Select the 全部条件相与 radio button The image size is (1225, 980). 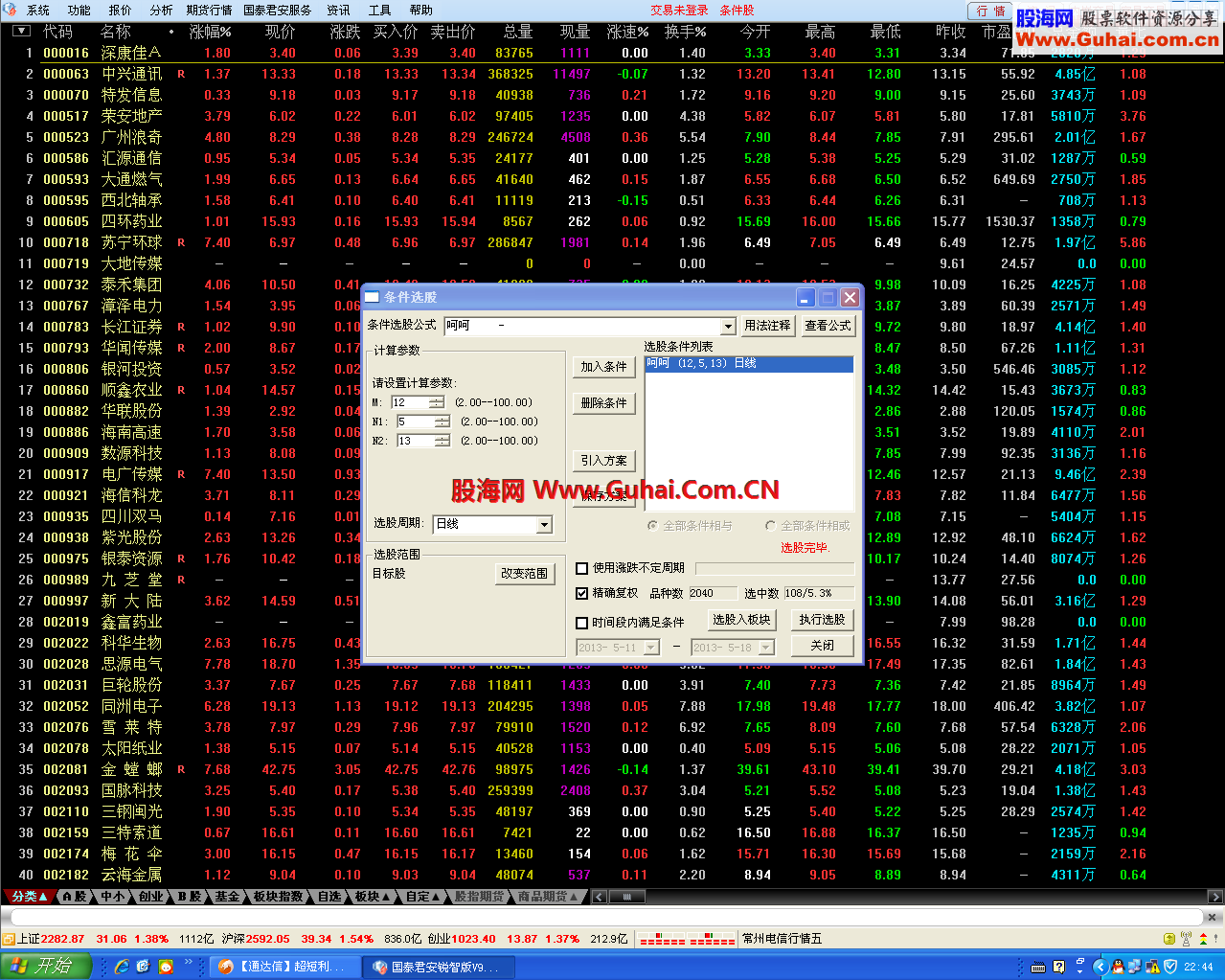click(x=653, y=526)
